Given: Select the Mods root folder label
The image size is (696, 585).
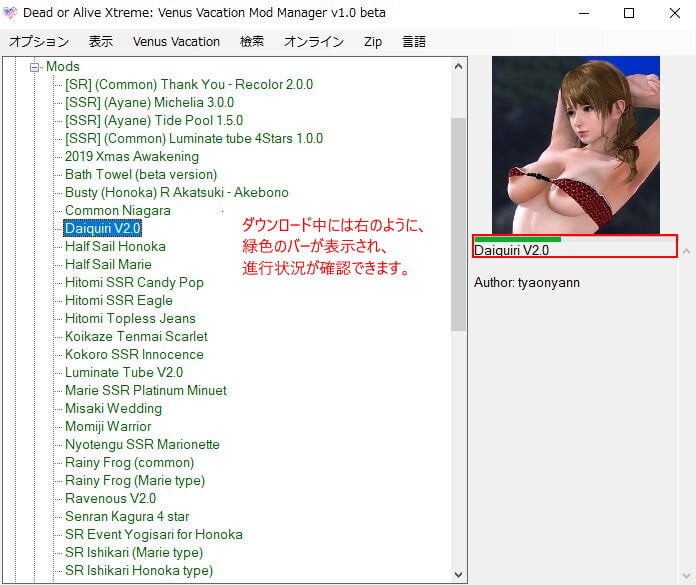Looking at the screenshot, I should (63, 67).
